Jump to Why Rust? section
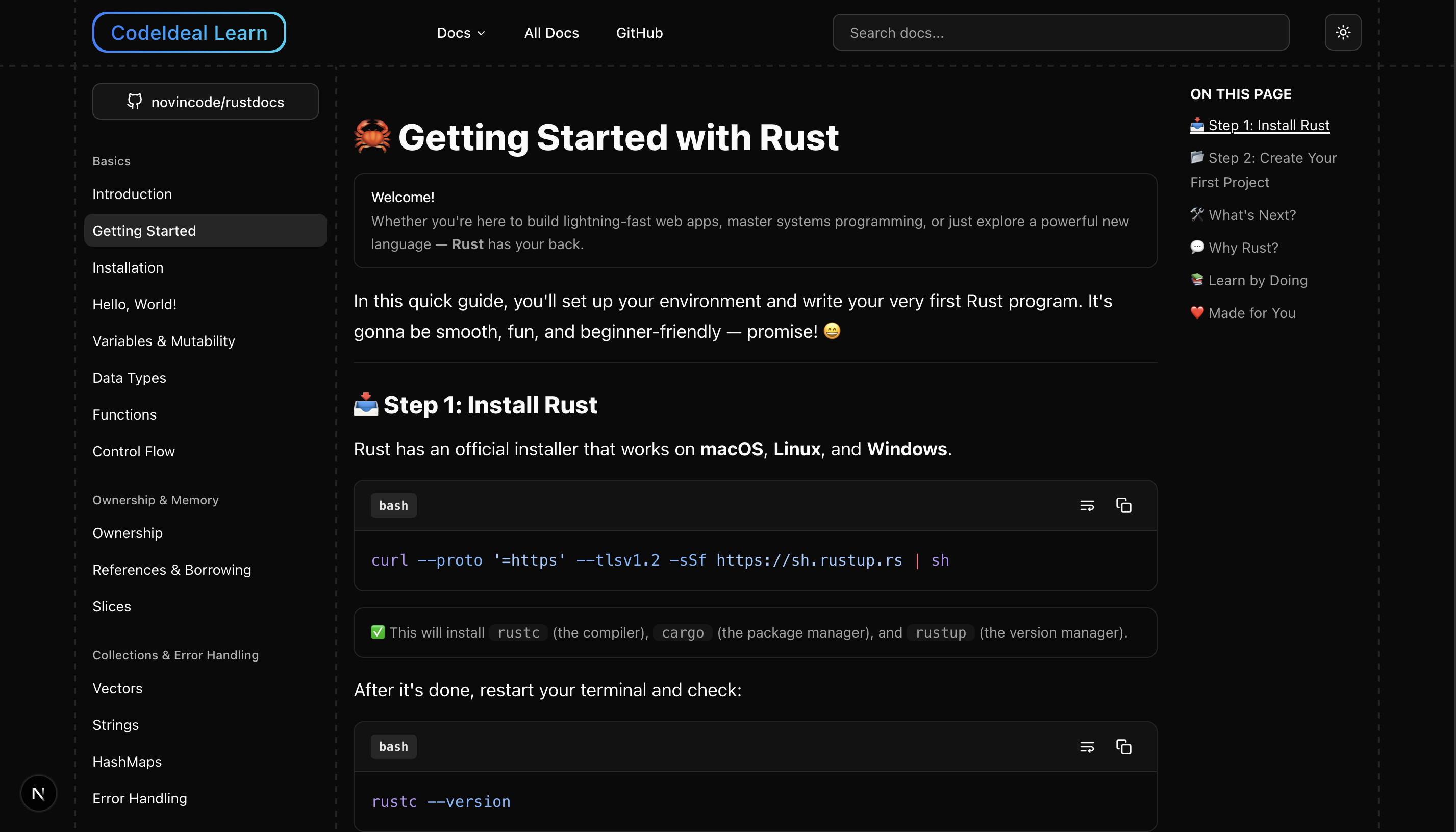The image size is (1456, 832). (x=1242, y=248)
